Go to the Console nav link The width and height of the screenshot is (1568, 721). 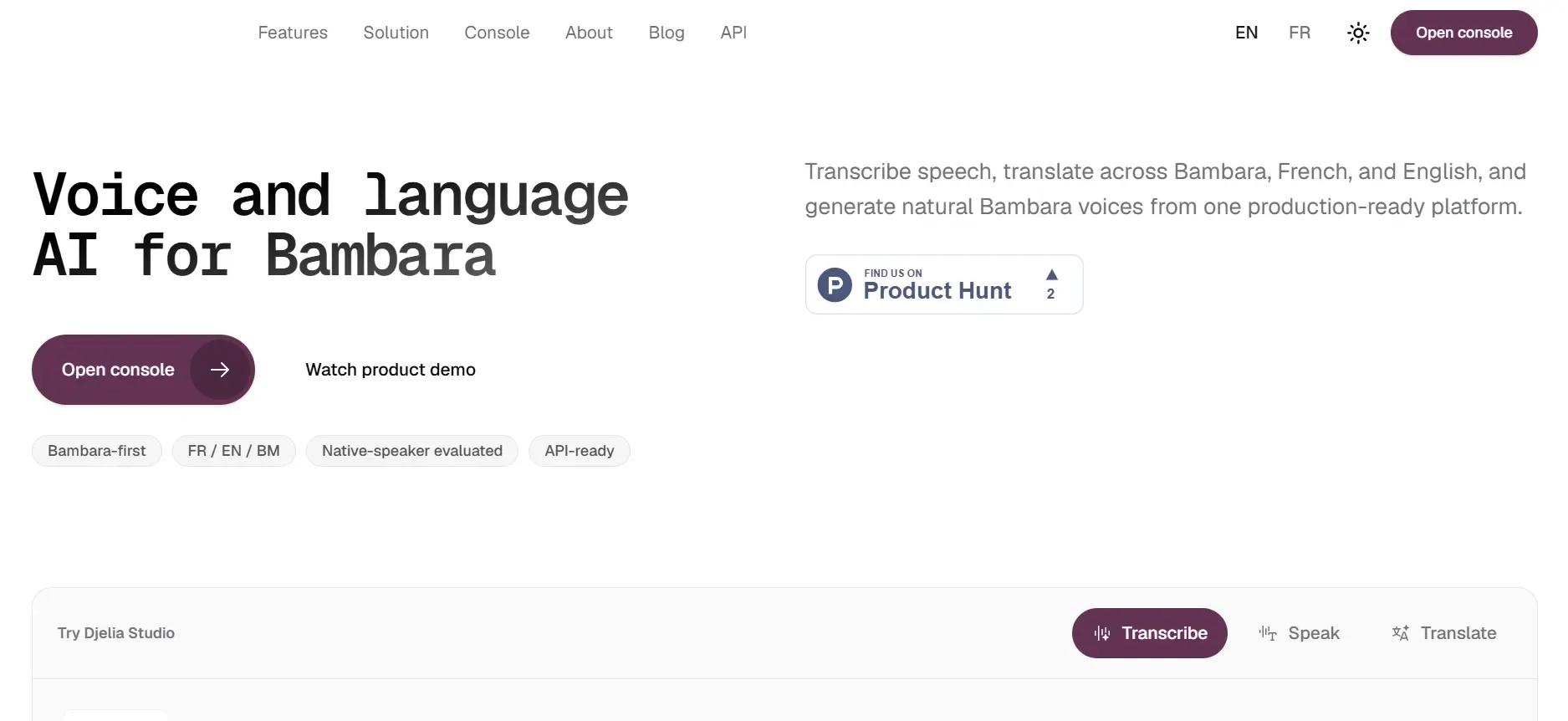(497, 33)
